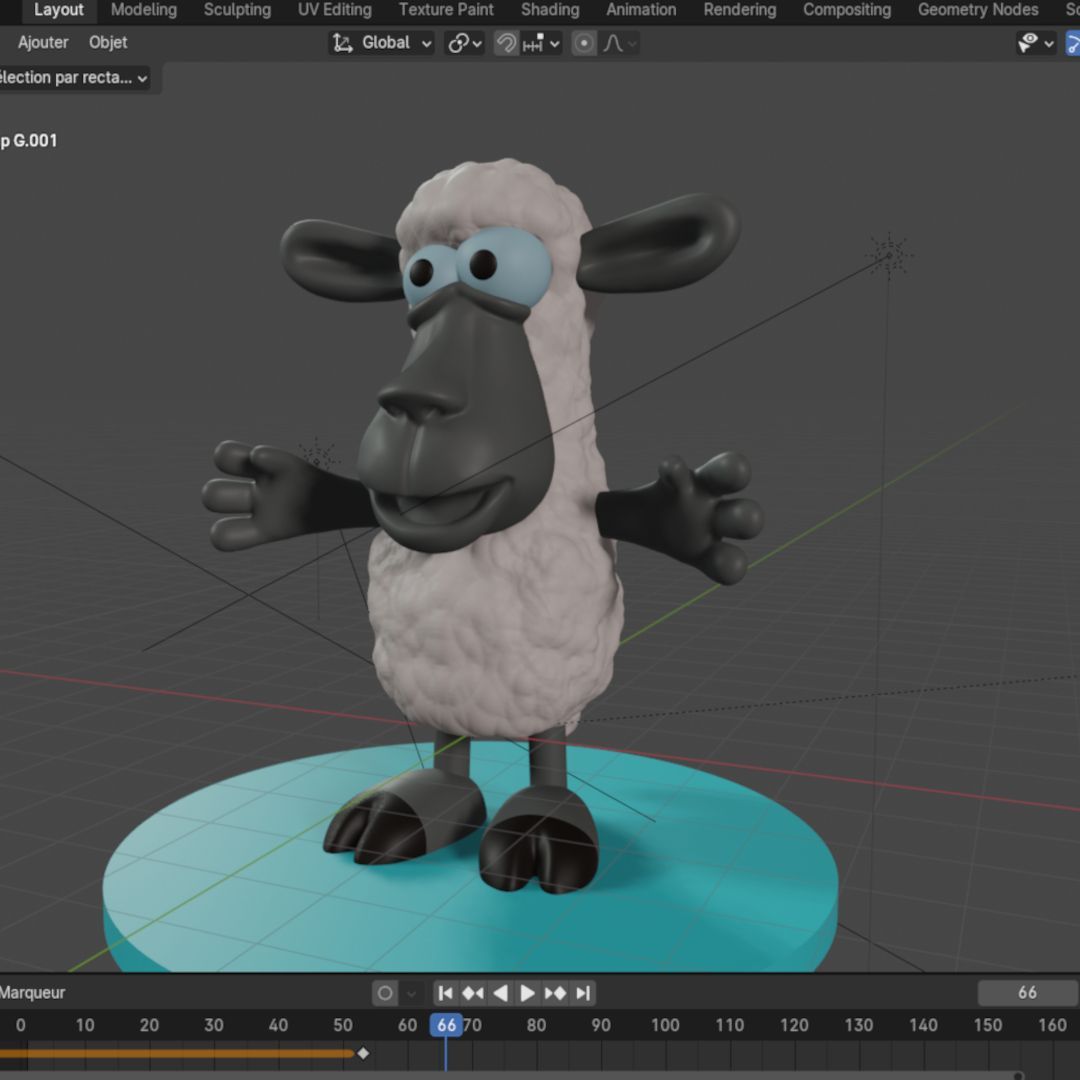Image resolution: width=1080 pixels, height=1080 pixels.
Task: Jump to the end frame
Action: 583,993
